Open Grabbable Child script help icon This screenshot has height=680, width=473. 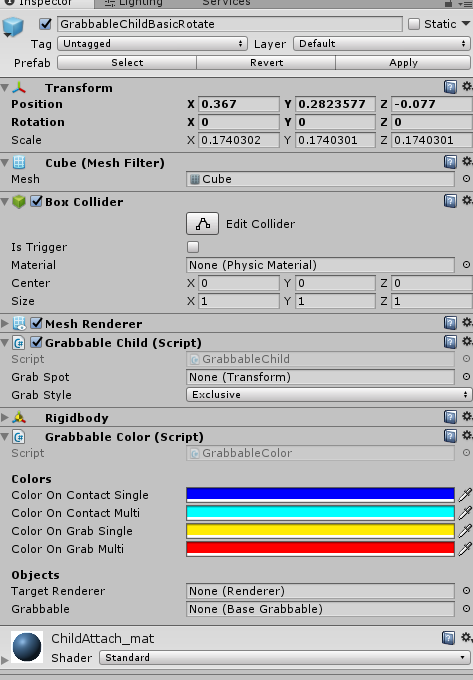[x=450, y=342]
